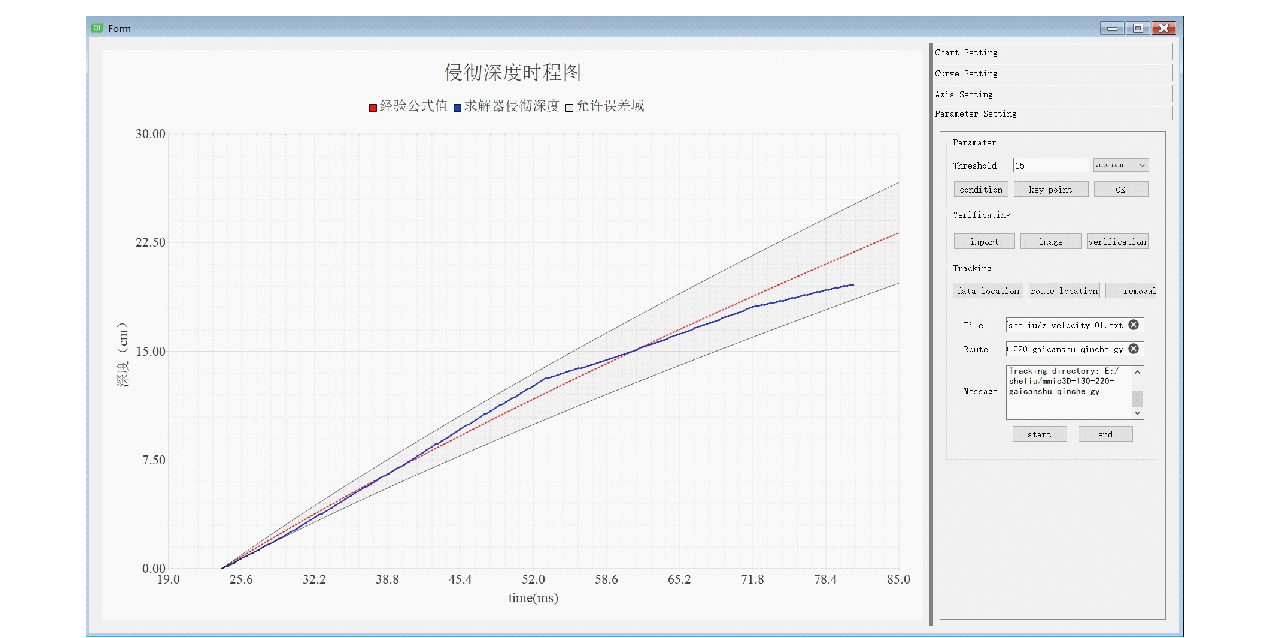
Task: Start tracking with the start button
Action: click(1039, 434)
